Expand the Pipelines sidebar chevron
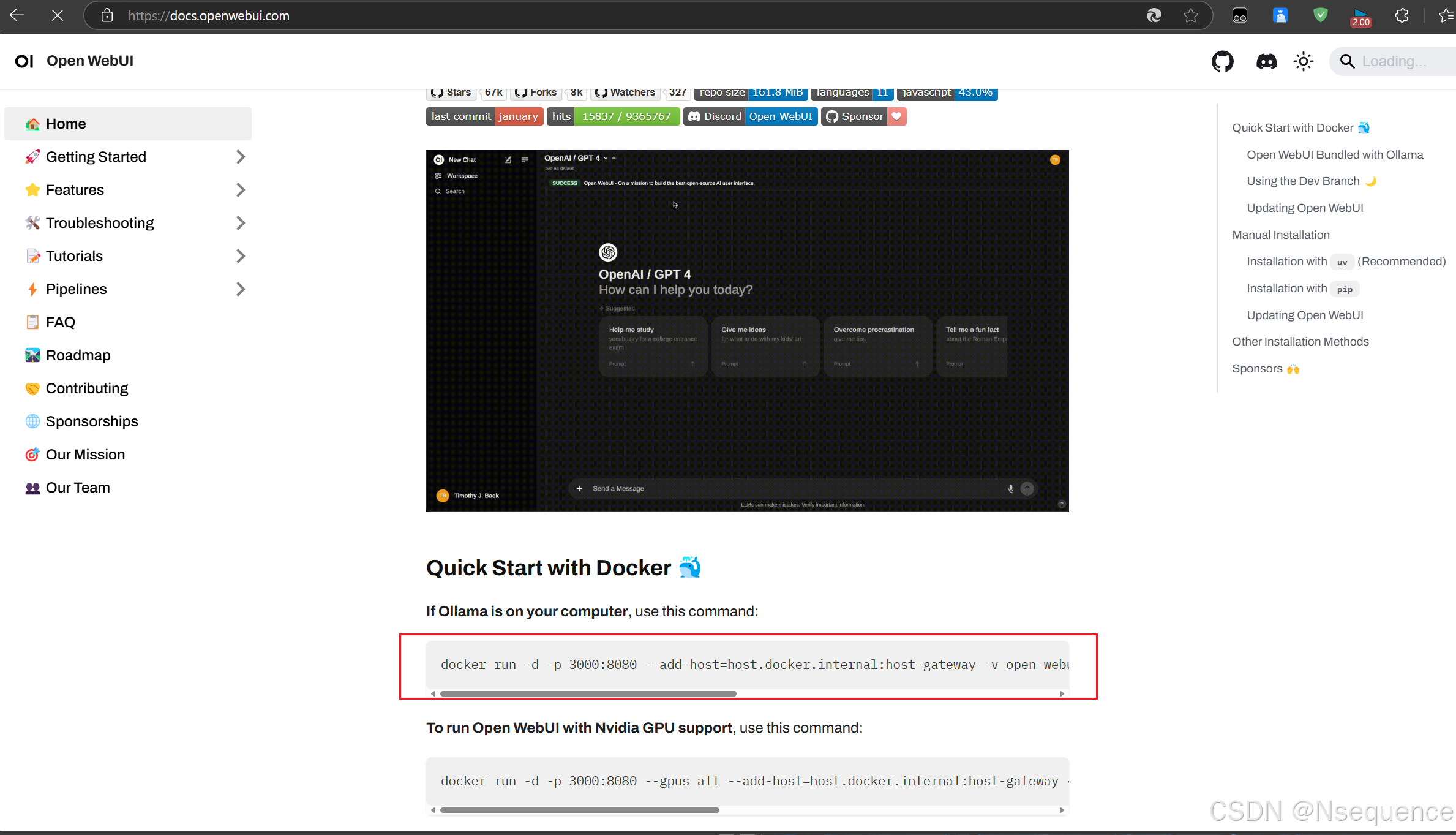The height and width of the screenshot is (835, 1456). (x=240, y=289)
